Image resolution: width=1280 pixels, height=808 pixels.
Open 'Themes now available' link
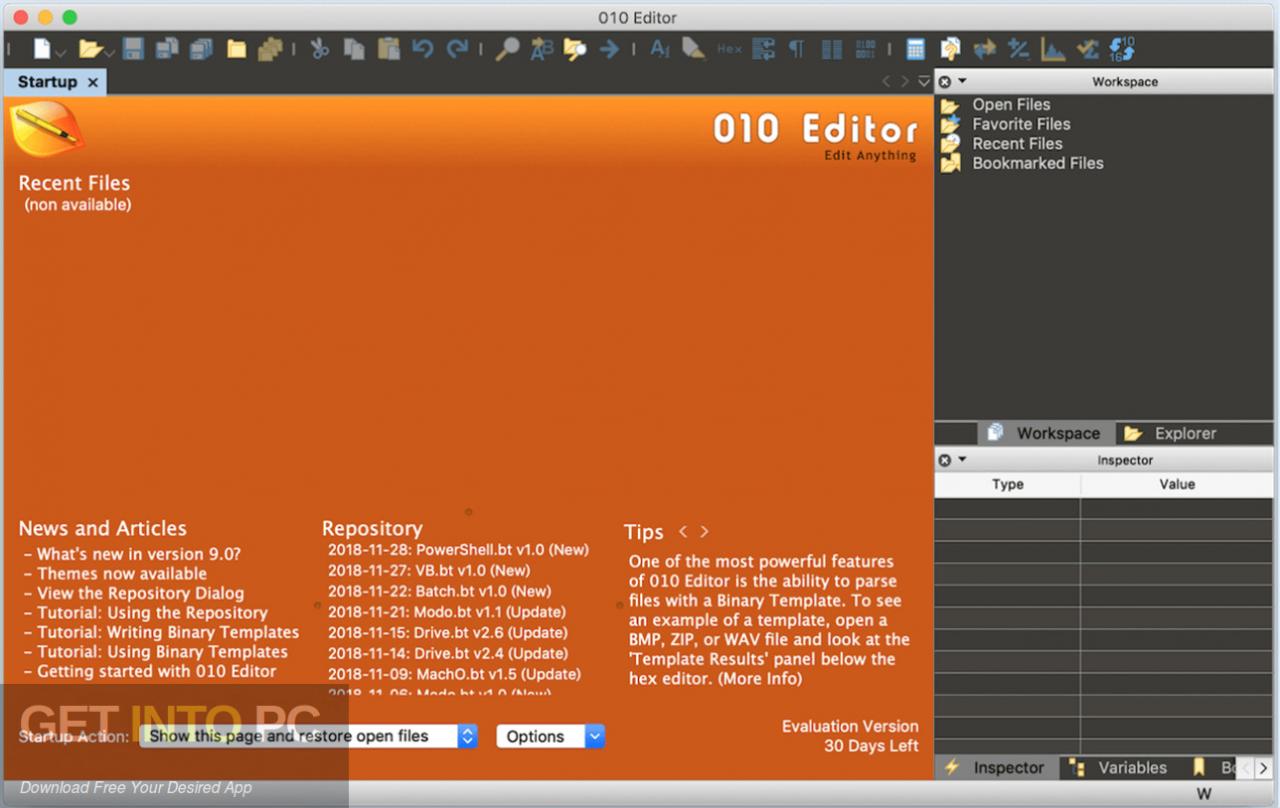(122, 574)
